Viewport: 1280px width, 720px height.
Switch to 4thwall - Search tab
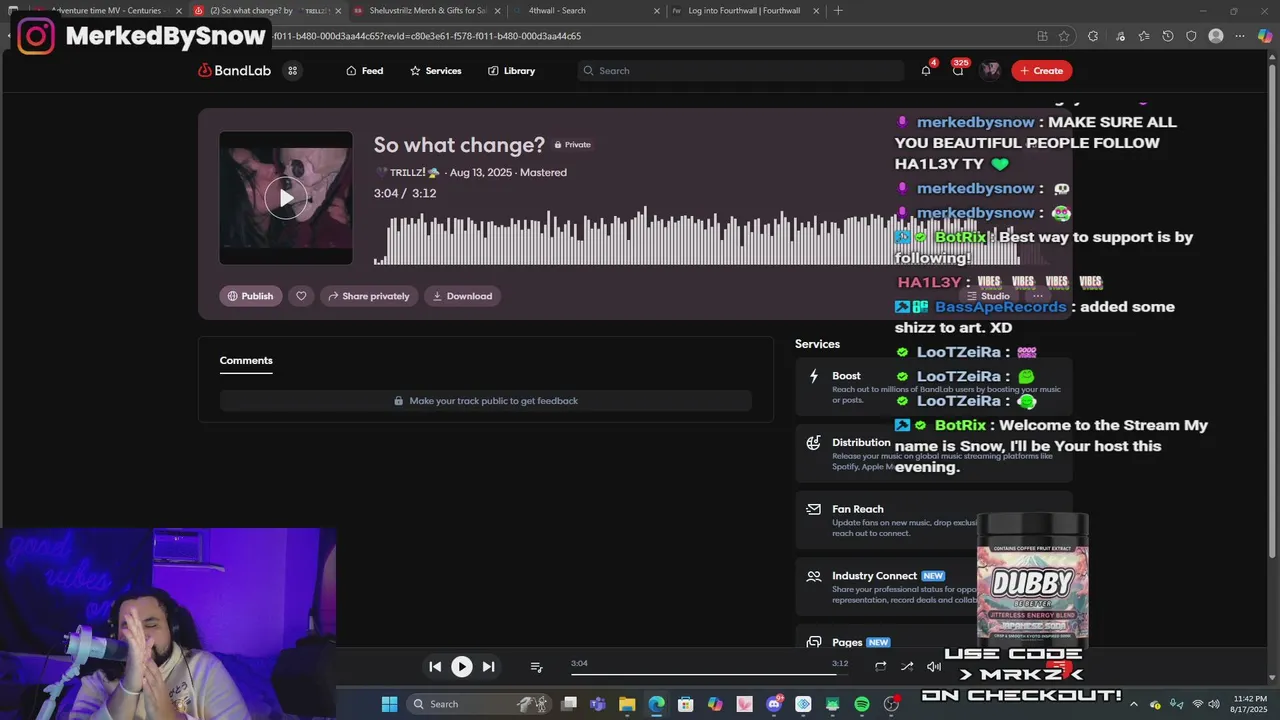coord(586,11)
